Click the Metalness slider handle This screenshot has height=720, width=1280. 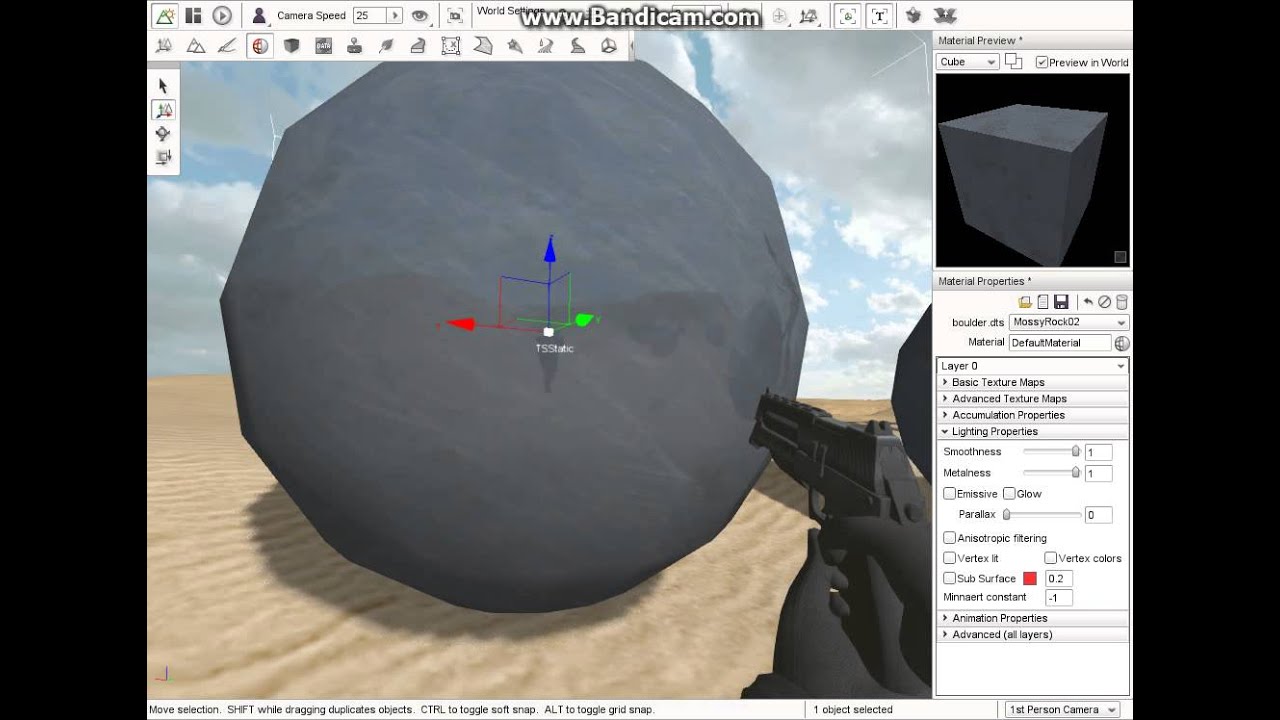pos(1076,473)
